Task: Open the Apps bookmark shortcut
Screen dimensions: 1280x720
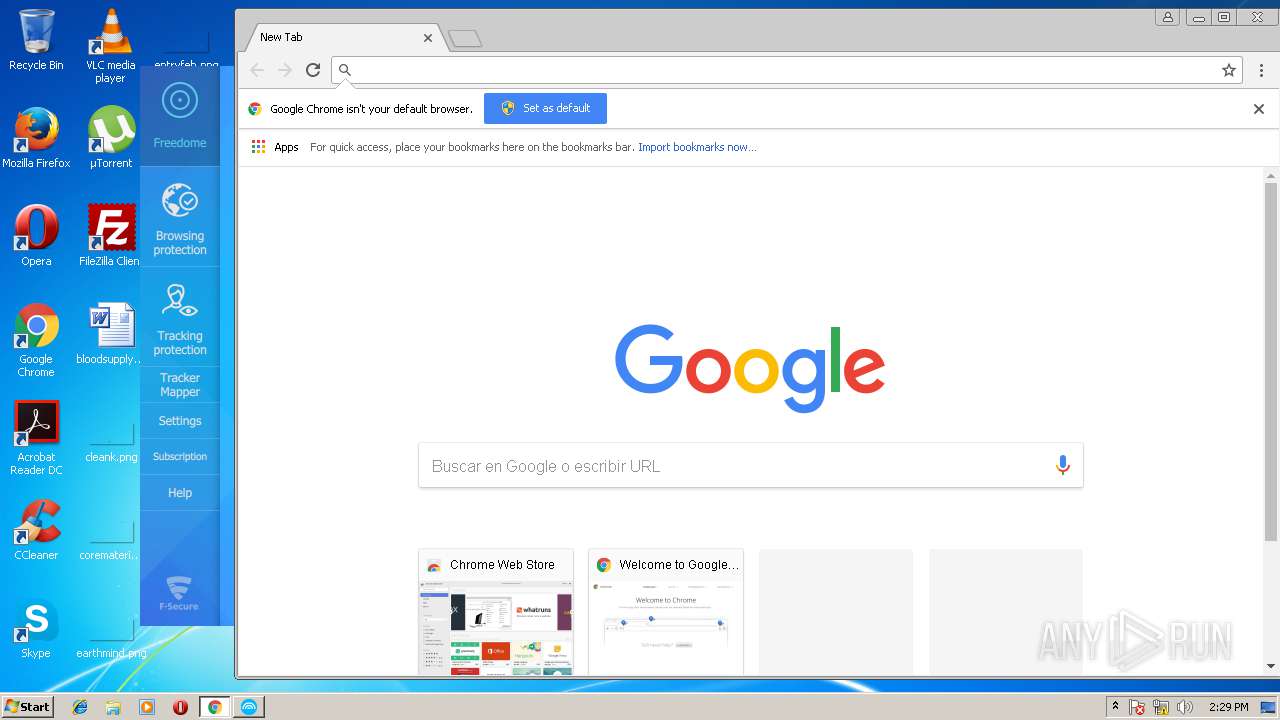Action: coord(275,147)
